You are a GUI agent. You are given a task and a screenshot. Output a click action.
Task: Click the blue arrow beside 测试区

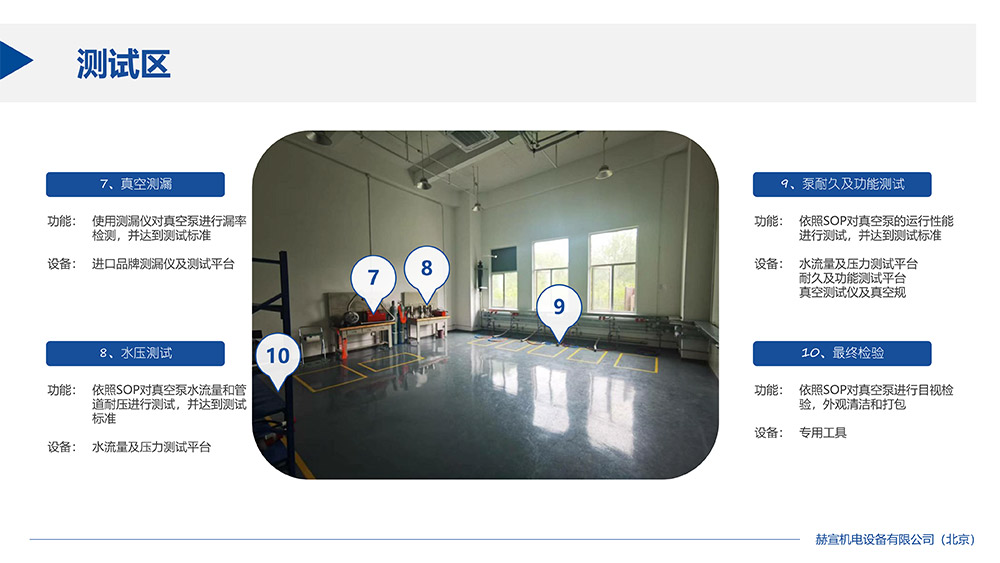point(15,61)
